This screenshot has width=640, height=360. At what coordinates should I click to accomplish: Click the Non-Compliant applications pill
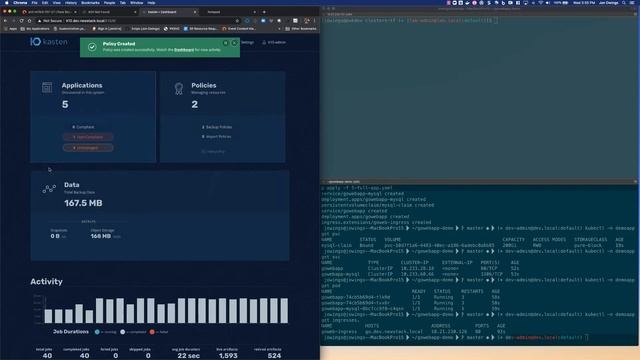pyautogui.click(x=88, y=137)
